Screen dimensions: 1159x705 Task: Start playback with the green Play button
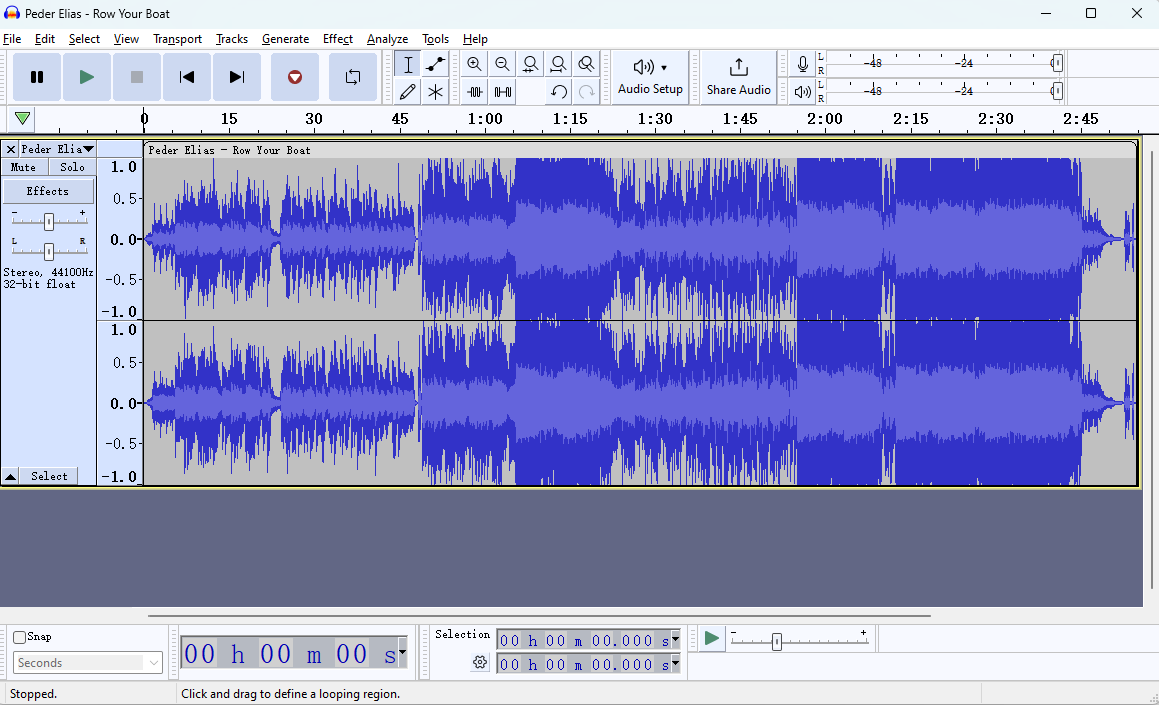click(86, 77)
